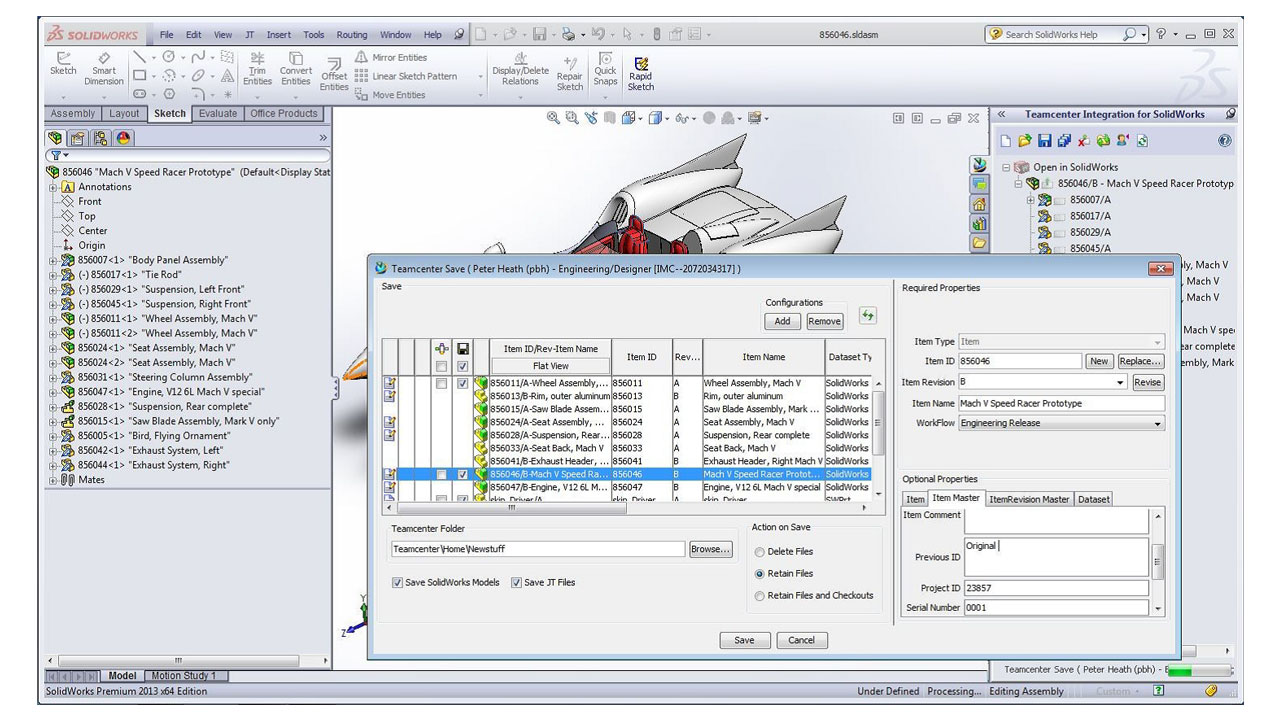Image resolution: width=1280 pixels, height=720 pixels.
Task: Click the home icon in task pane tabs
Action: click(x=979, y=203)
